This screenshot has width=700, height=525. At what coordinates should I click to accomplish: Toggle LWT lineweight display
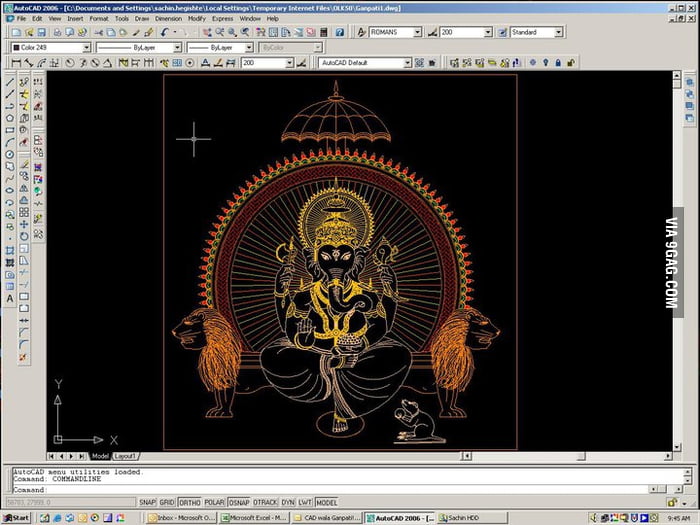click(305, 503)
